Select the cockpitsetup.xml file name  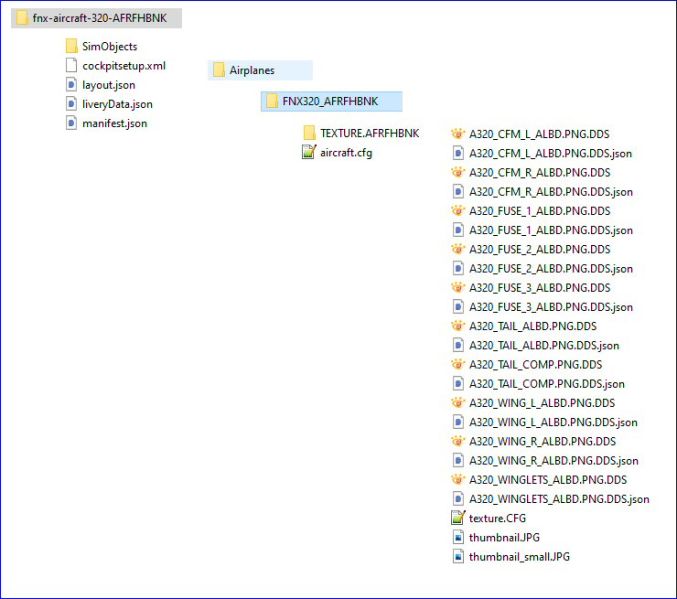124,66
